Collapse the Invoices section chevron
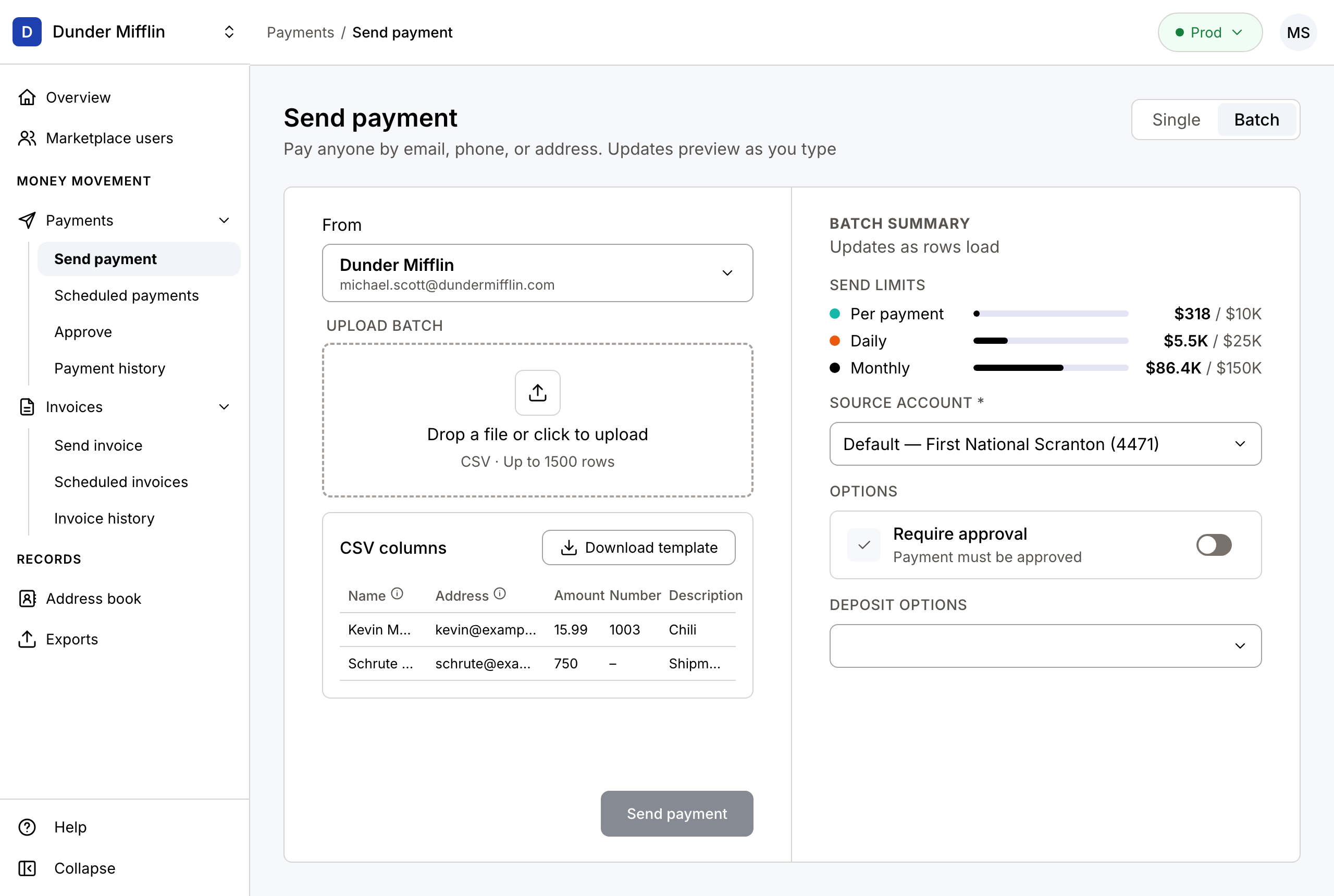Screen dimensions: 1334x896 224,407
